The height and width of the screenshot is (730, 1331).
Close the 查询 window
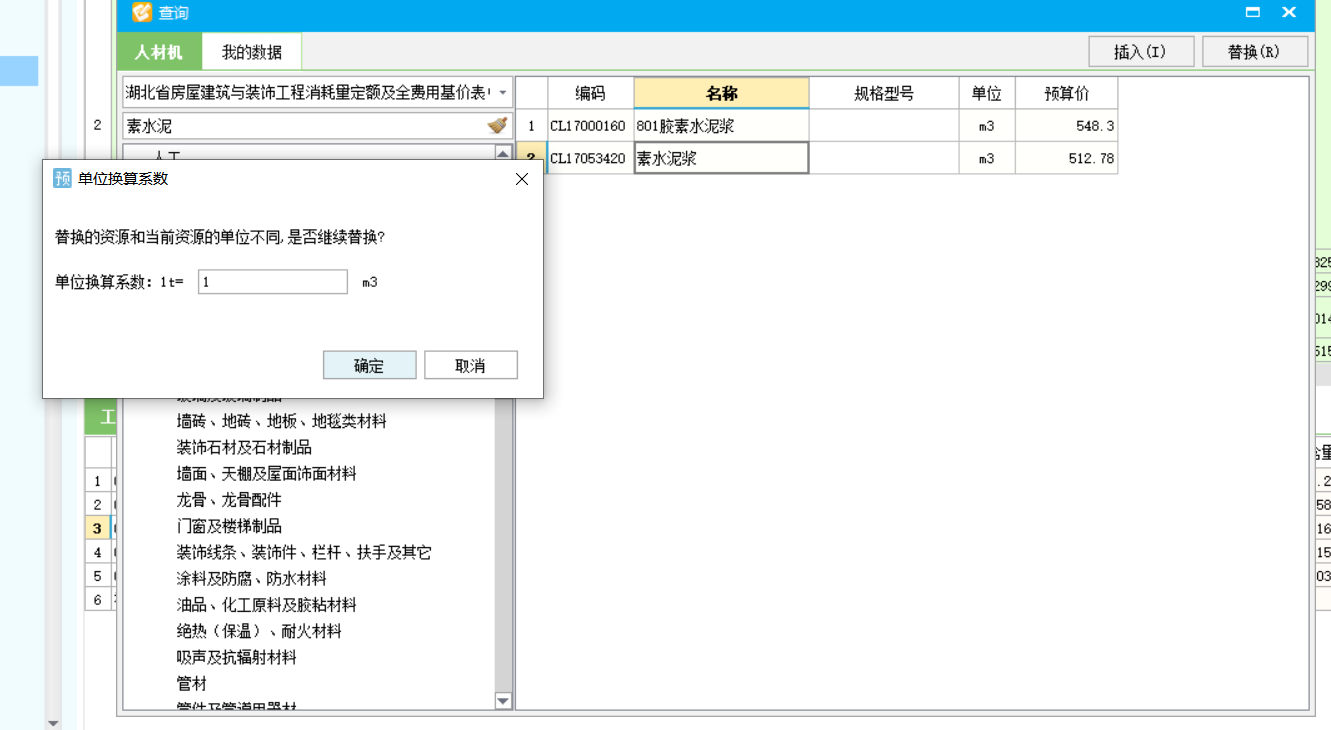coord(1289,13)
